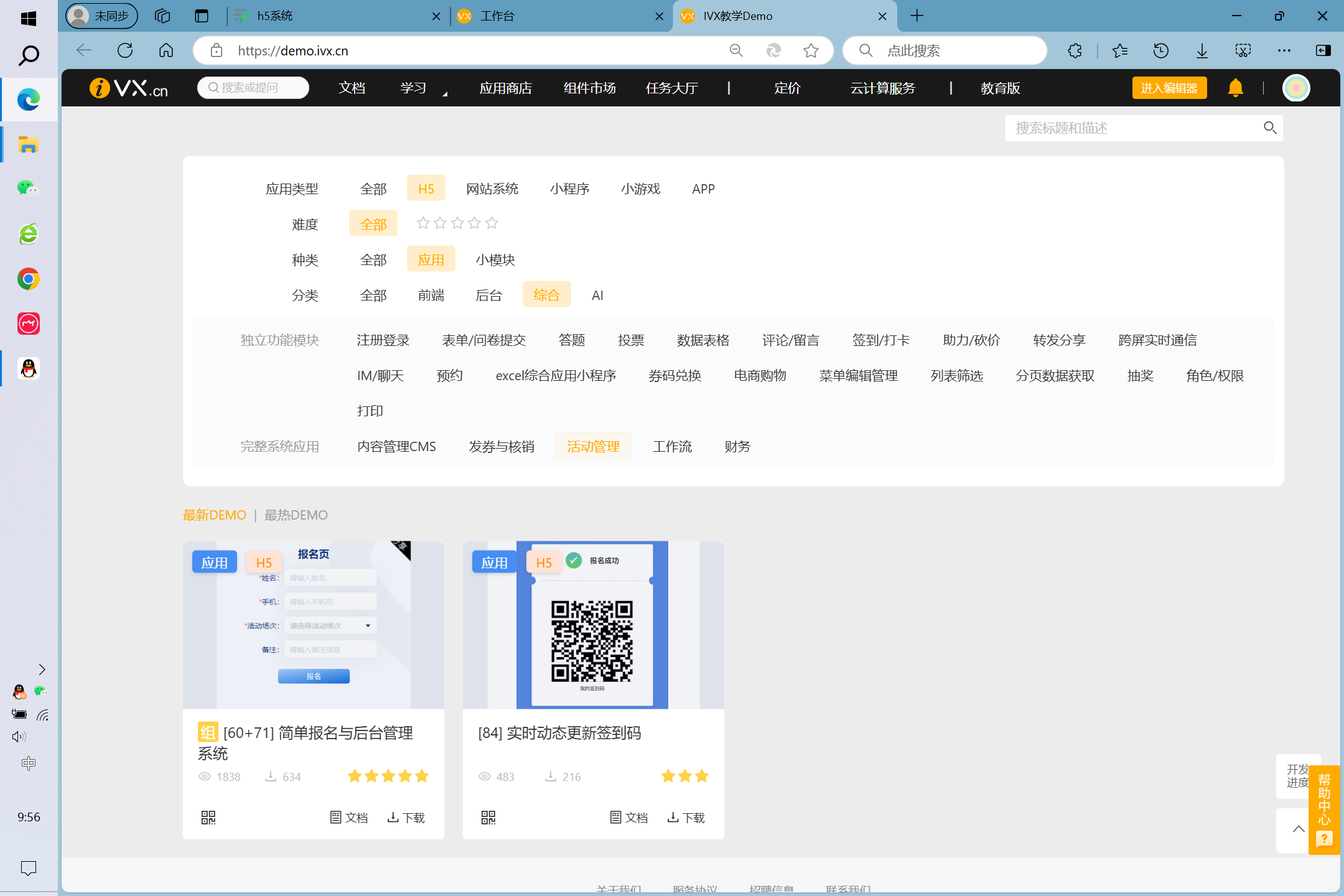Screen dimensions: 1344x896
Task: Switch to 最热DEMO tab
Action: pos(296,515)
